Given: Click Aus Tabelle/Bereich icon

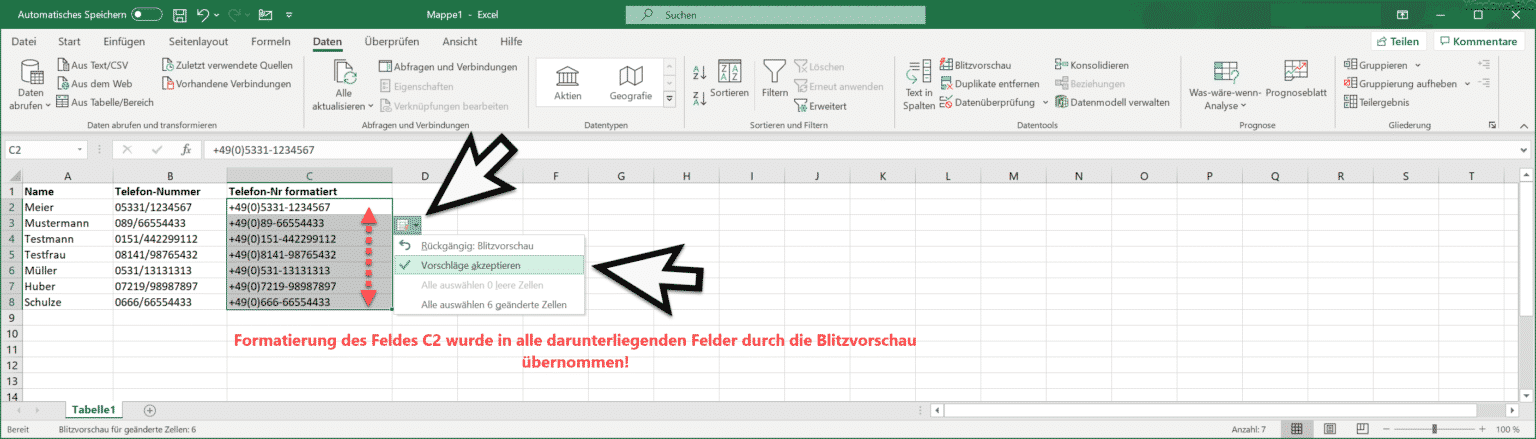Looking at the screenshot, I should (64, 102).
